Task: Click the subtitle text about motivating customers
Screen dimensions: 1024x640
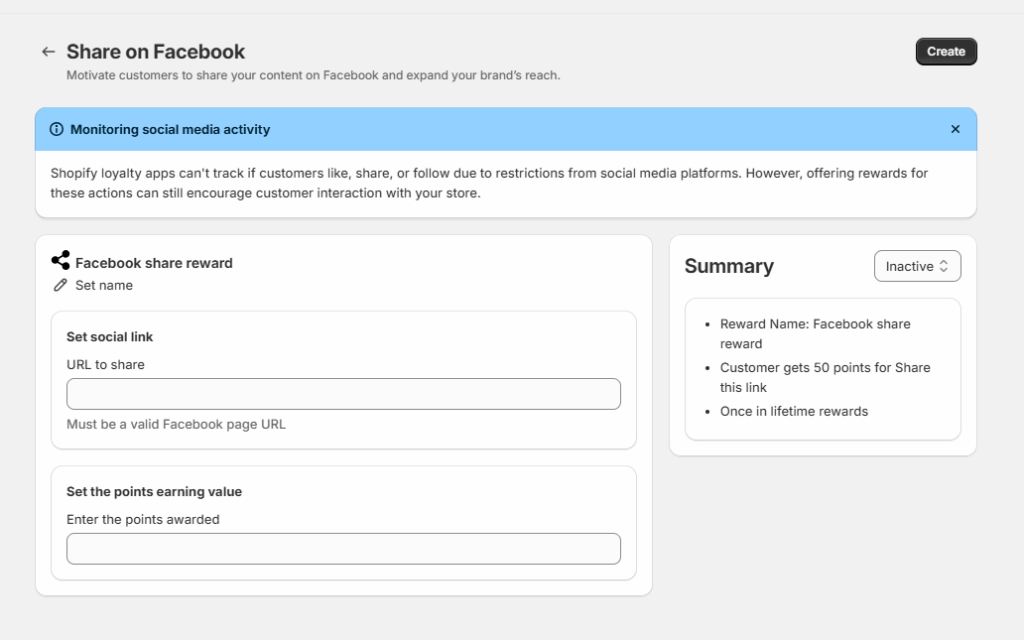Action: click(313, 75)
